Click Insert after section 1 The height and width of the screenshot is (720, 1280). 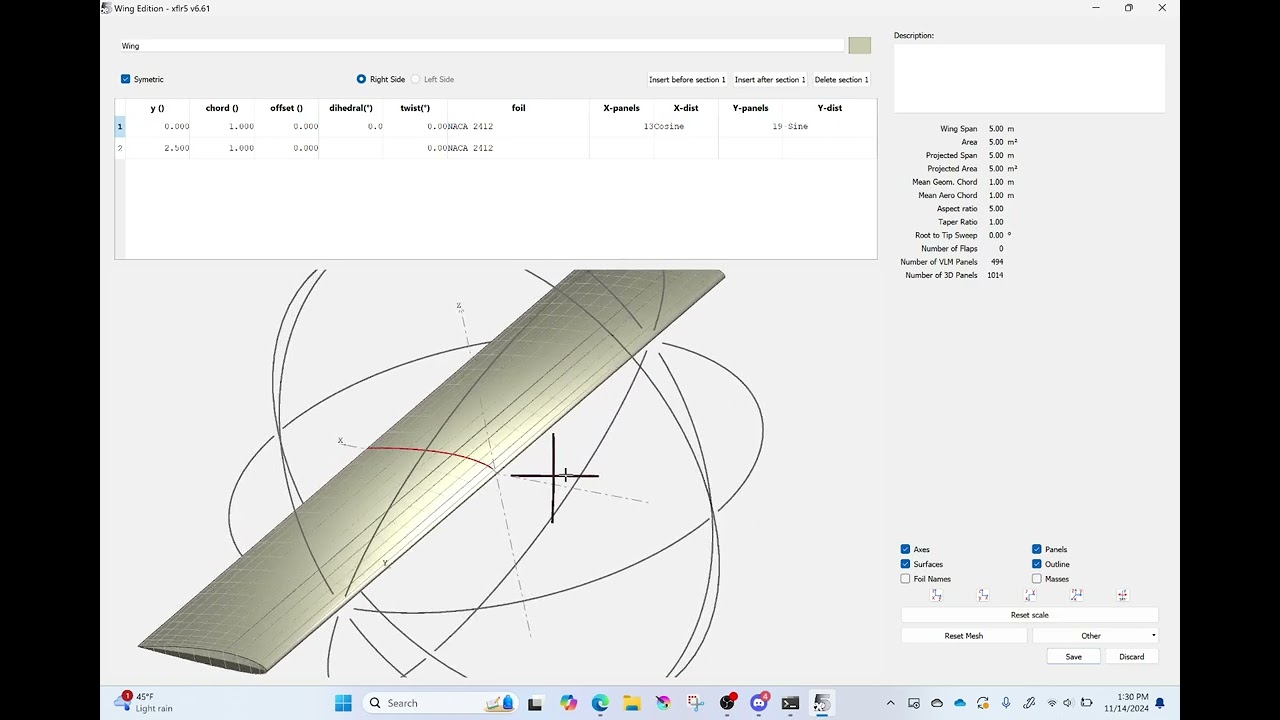[x=770, y=79]
